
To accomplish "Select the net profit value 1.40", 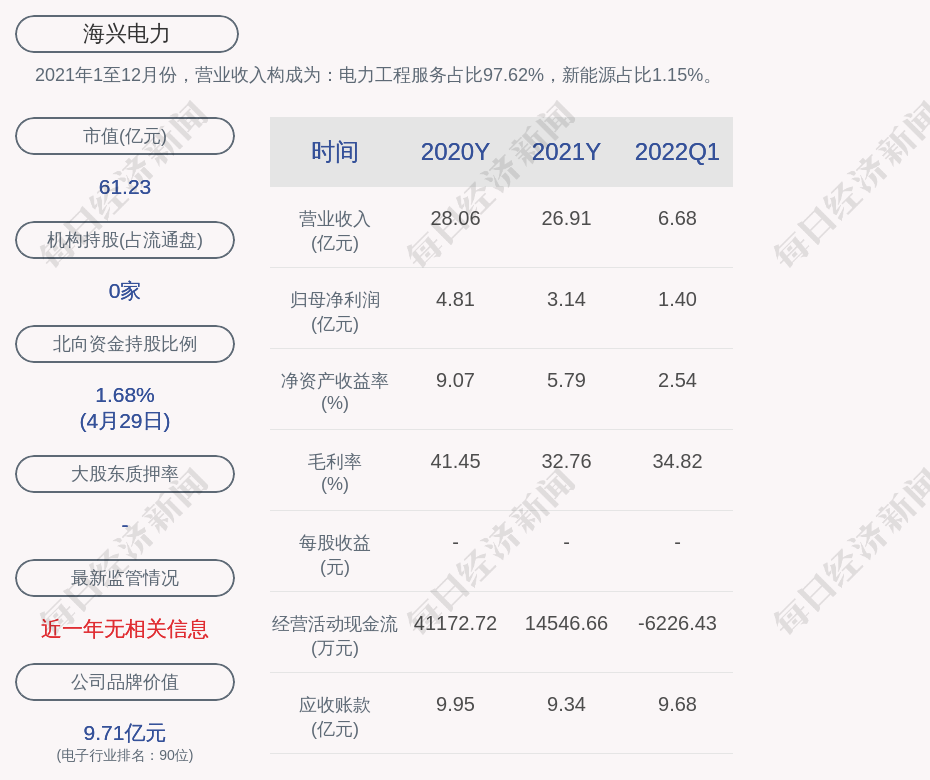I will 677,300.
